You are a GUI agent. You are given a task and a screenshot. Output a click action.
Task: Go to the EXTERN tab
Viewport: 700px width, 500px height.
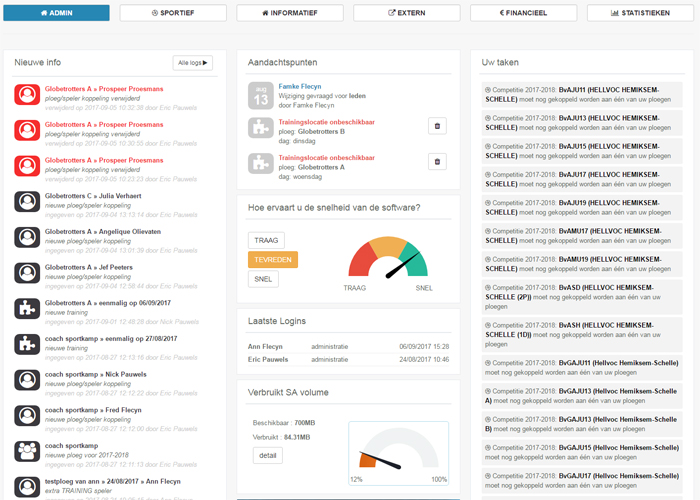pyautogui.click(x=407, y=13)
